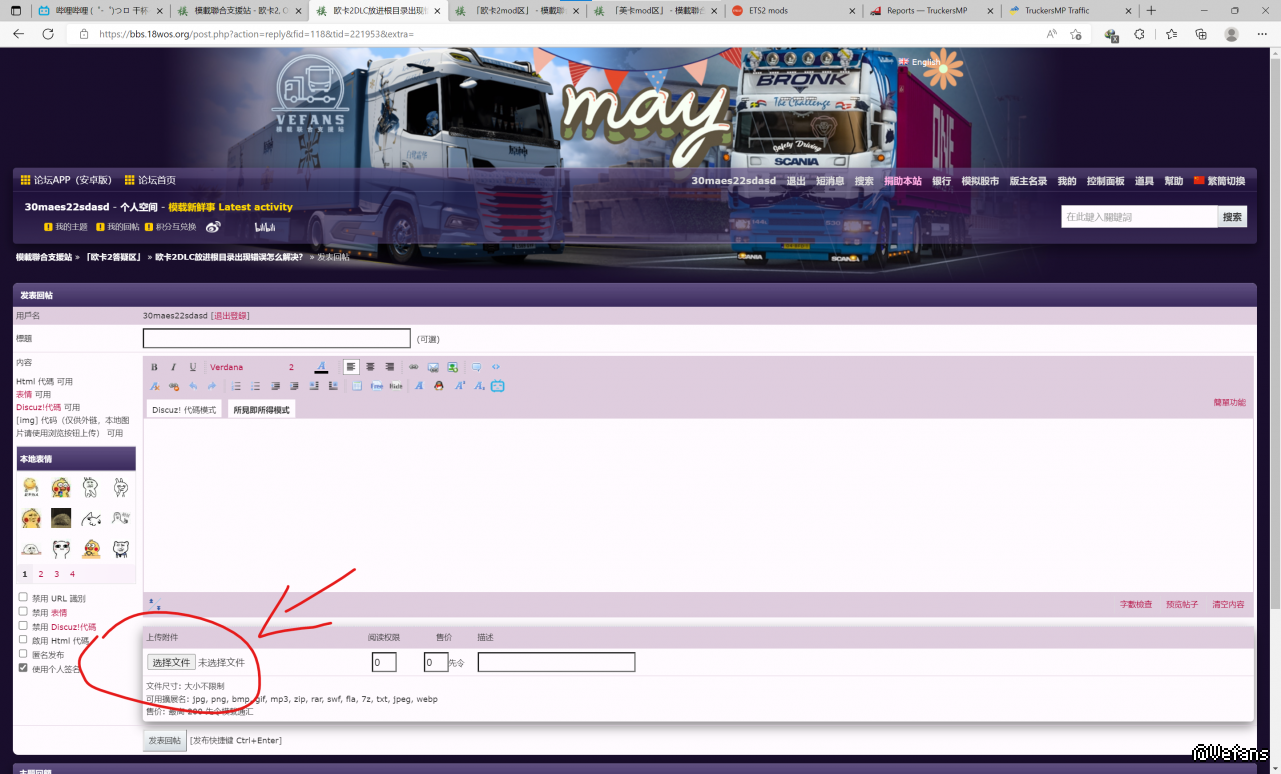Image resolution: width=1281 pixels, height=774 pixels.
Task: Insert Free content tag icon
Action: click(x=377, y=386)
